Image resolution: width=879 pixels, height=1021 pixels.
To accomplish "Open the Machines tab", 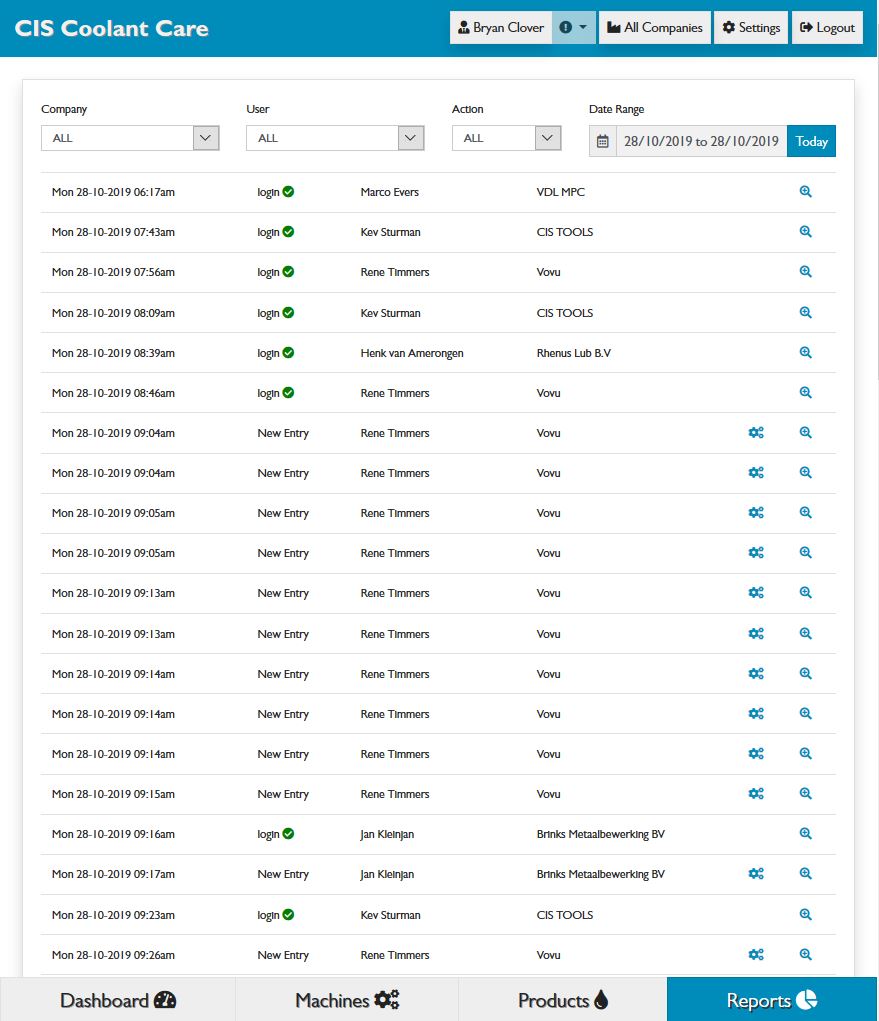I will (x=347, y=1000).
